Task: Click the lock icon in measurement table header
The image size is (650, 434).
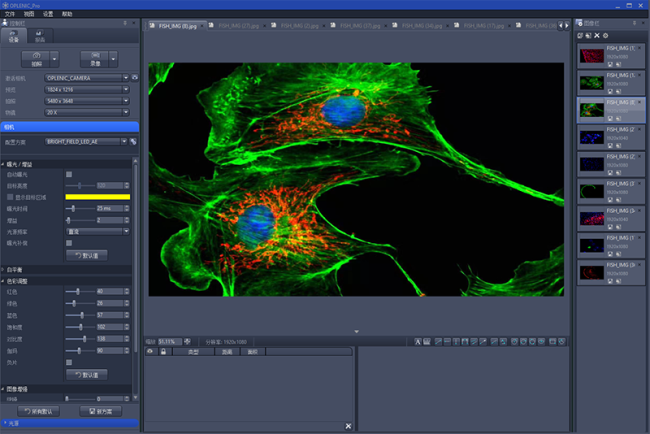Action: click(x=163, y=352)
